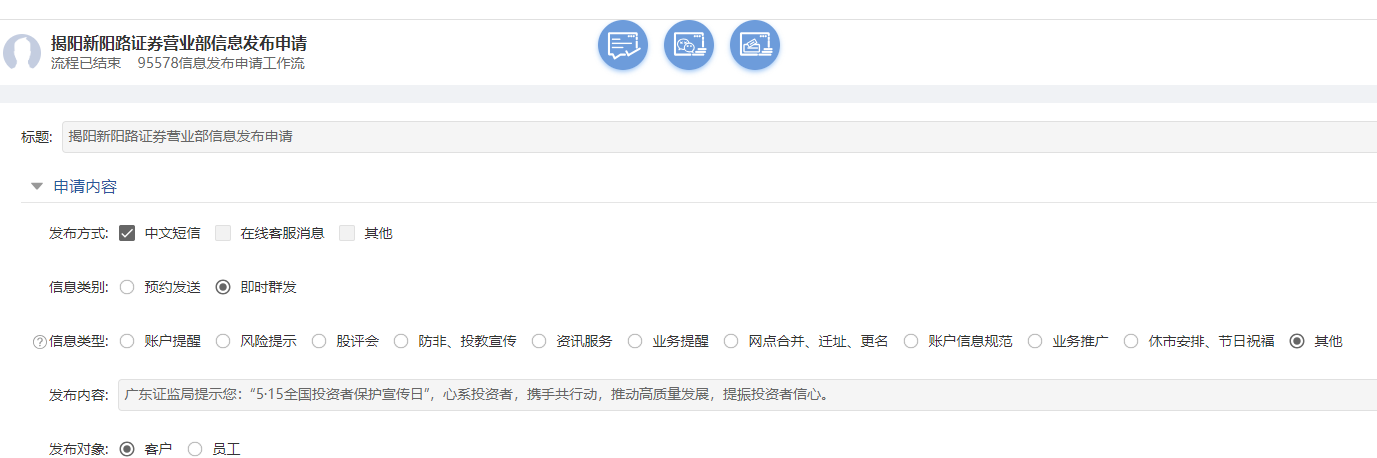Click the help icon beside 信息类型

pos(40,342)
